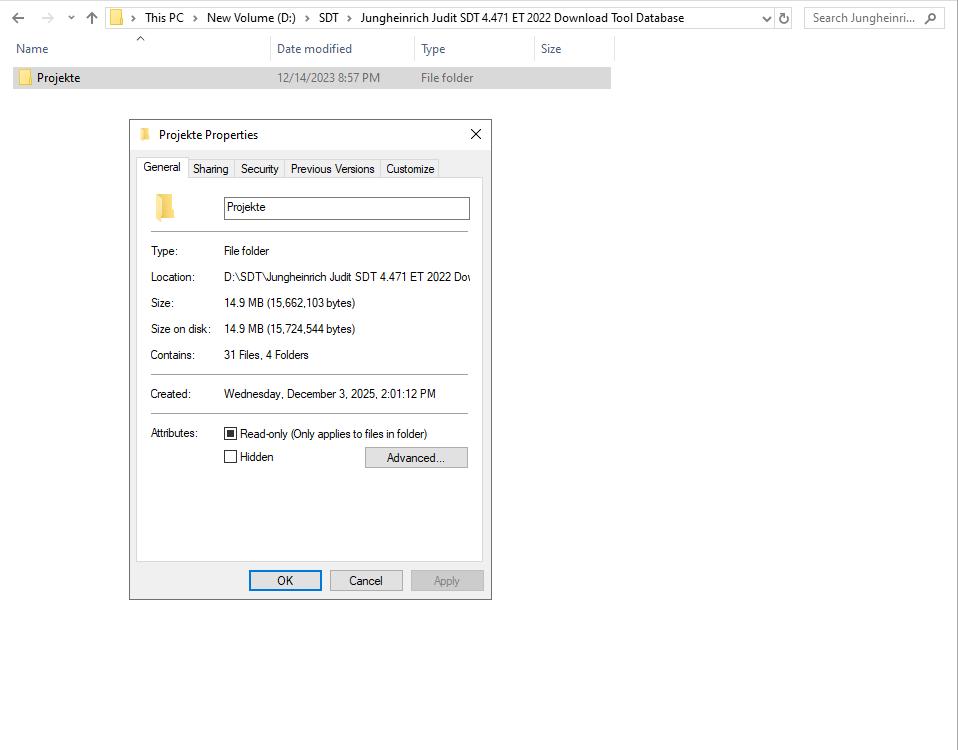Screen dimensions: 958x750
Task: Click the 31 Files, 4 Folders text
Action: 266,355
